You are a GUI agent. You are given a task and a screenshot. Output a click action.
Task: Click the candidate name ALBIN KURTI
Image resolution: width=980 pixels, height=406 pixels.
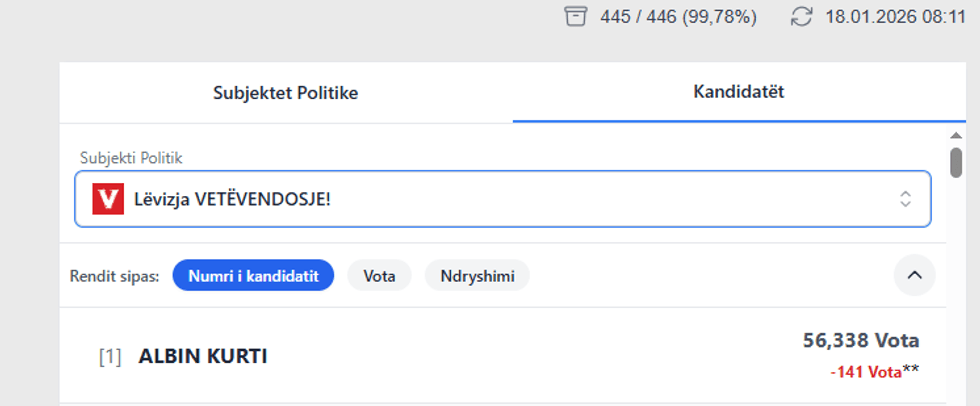click(x=202, y=356)
